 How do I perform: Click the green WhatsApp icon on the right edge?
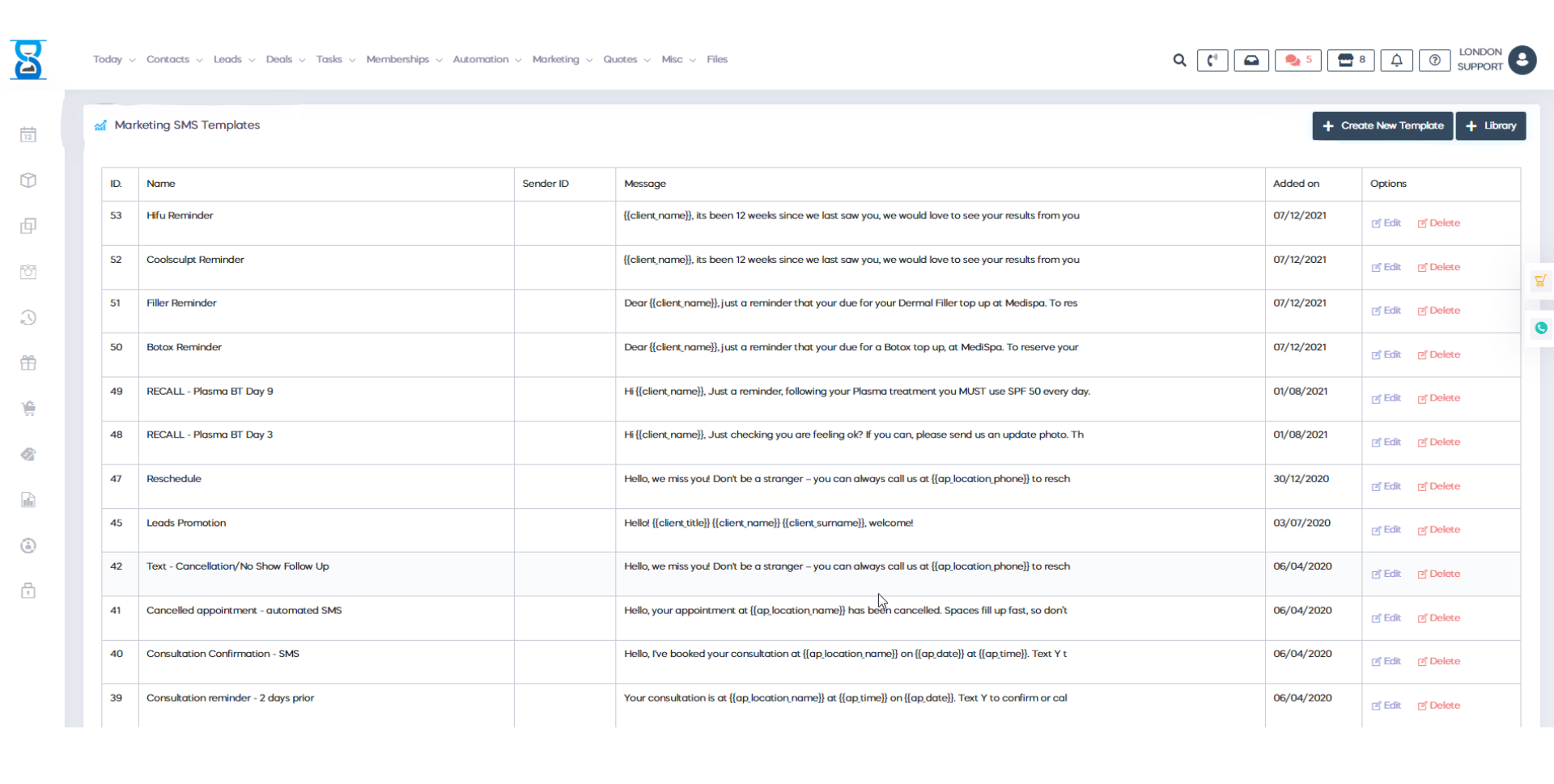pyautogui.click(x=1541, y=328)
